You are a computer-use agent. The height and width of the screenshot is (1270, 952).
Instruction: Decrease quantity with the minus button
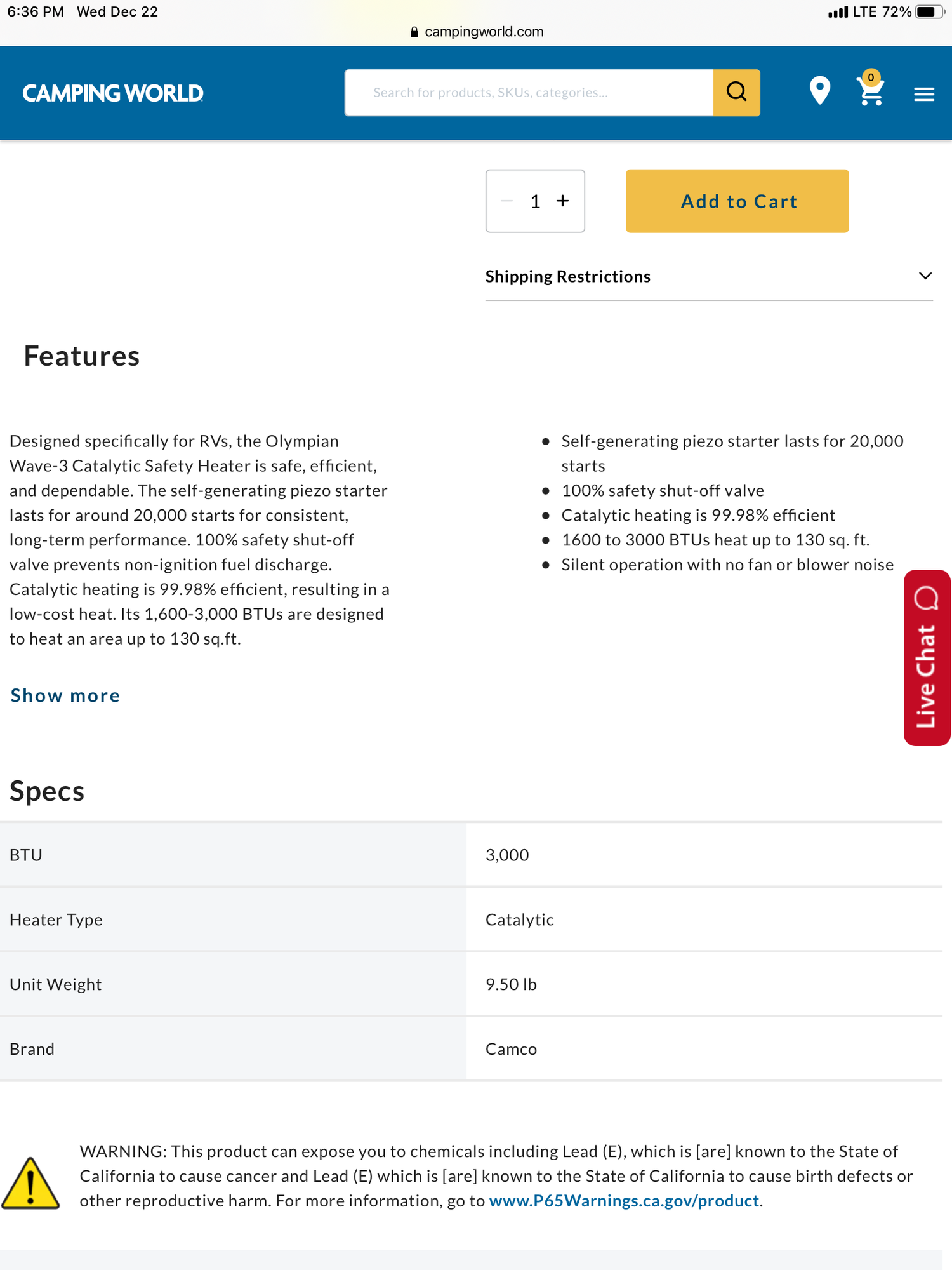pyautogui.click(x=506, y=201)
